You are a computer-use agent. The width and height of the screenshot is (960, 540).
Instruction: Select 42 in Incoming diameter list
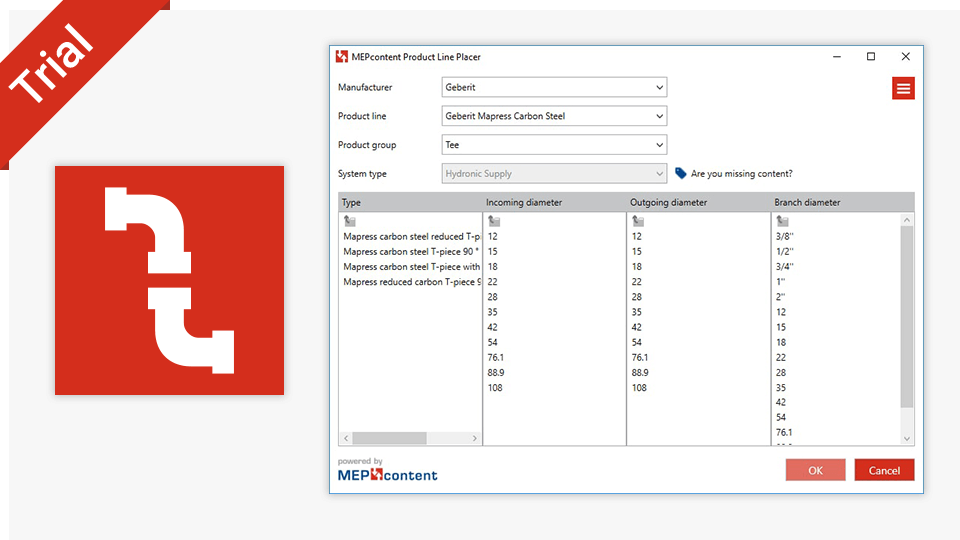tap(492, 327)
